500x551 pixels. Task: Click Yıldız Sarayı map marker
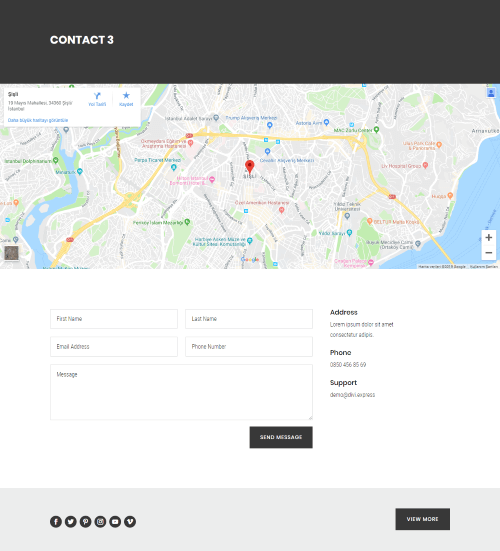click(349, 232)
